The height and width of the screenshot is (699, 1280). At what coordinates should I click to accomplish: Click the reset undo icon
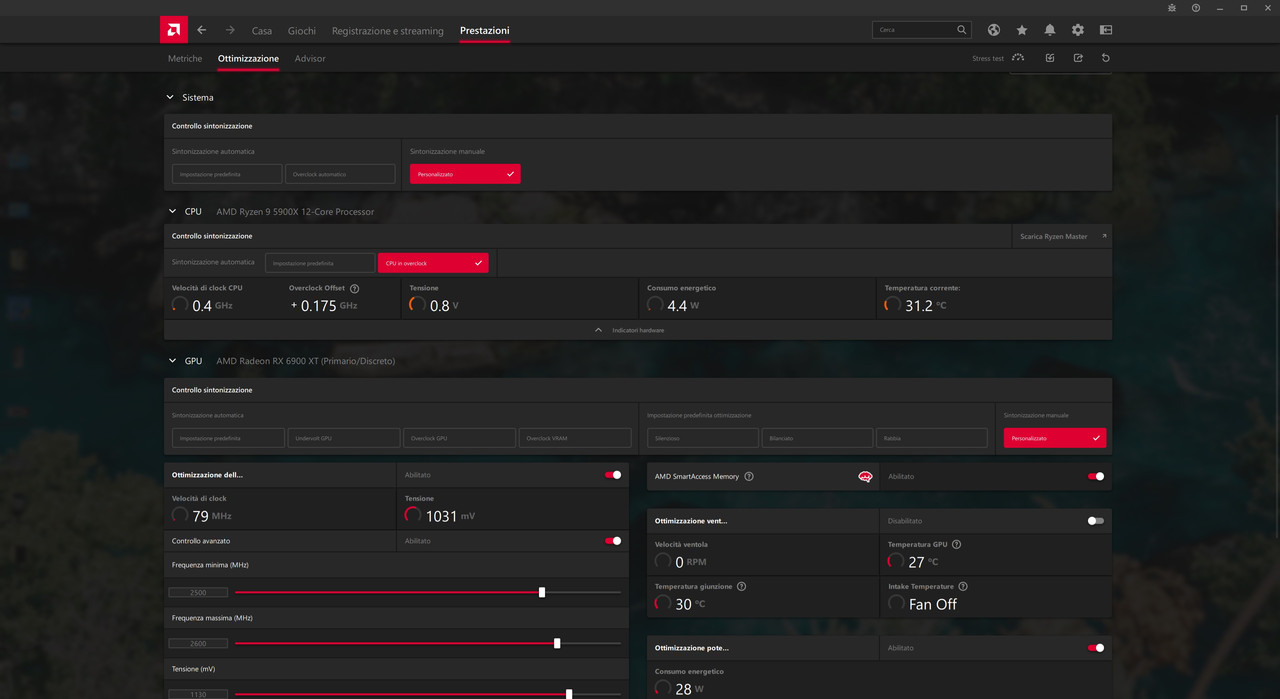point(1106,58)
